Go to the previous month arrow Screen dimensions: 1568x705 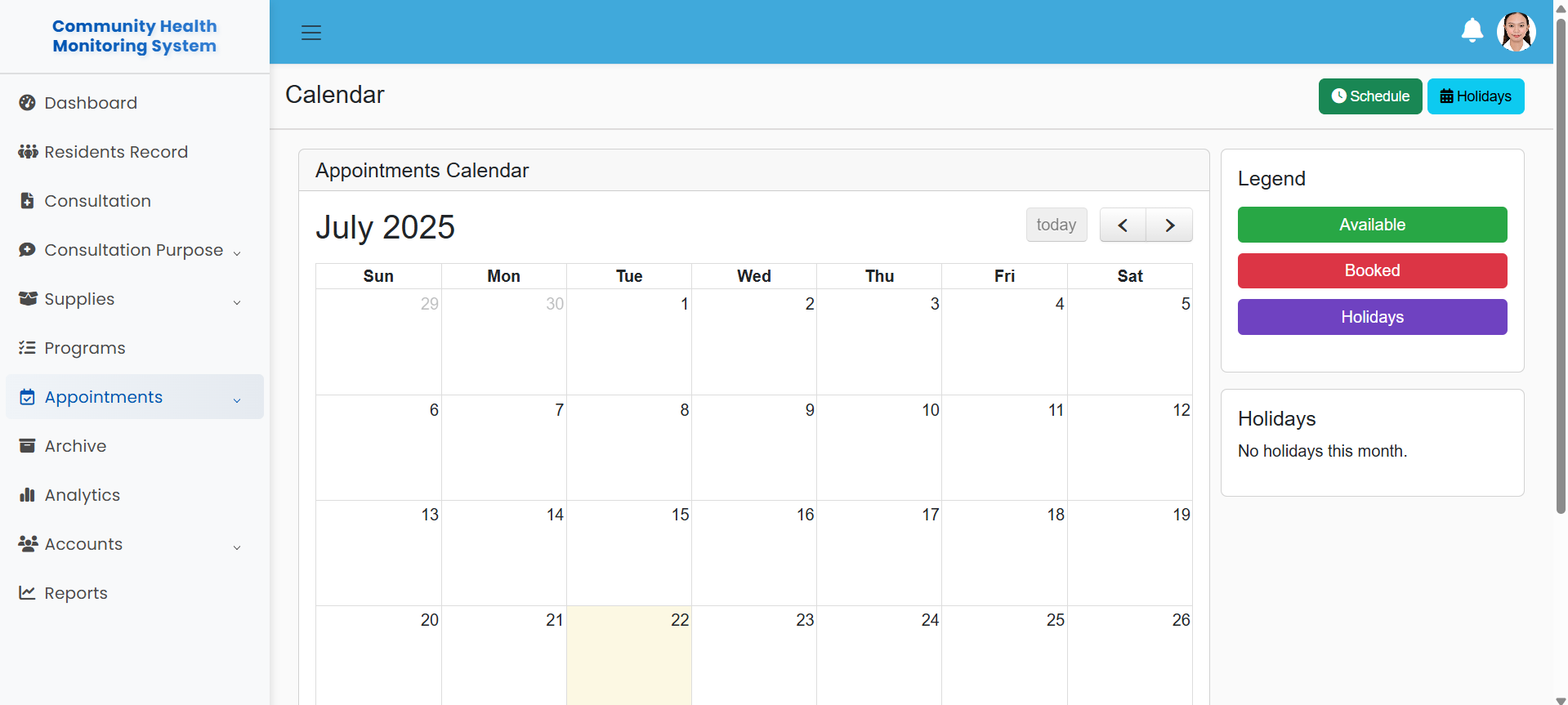coord(1123,225)
